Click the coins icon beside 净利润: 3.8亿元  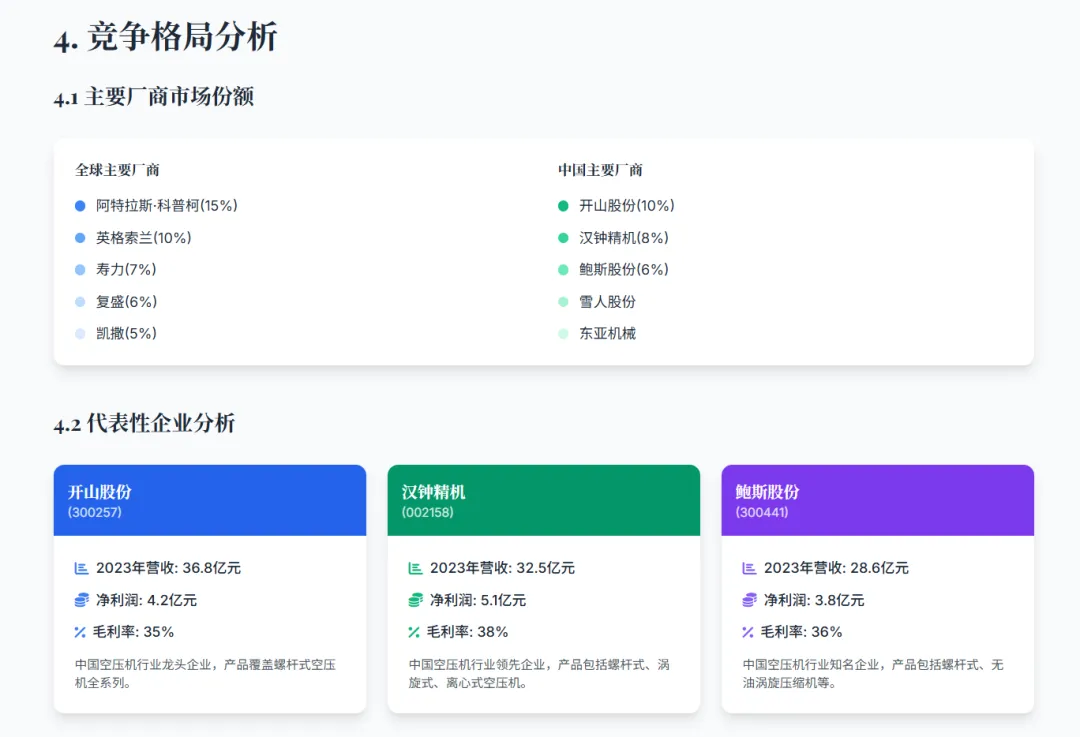(749, 600)
